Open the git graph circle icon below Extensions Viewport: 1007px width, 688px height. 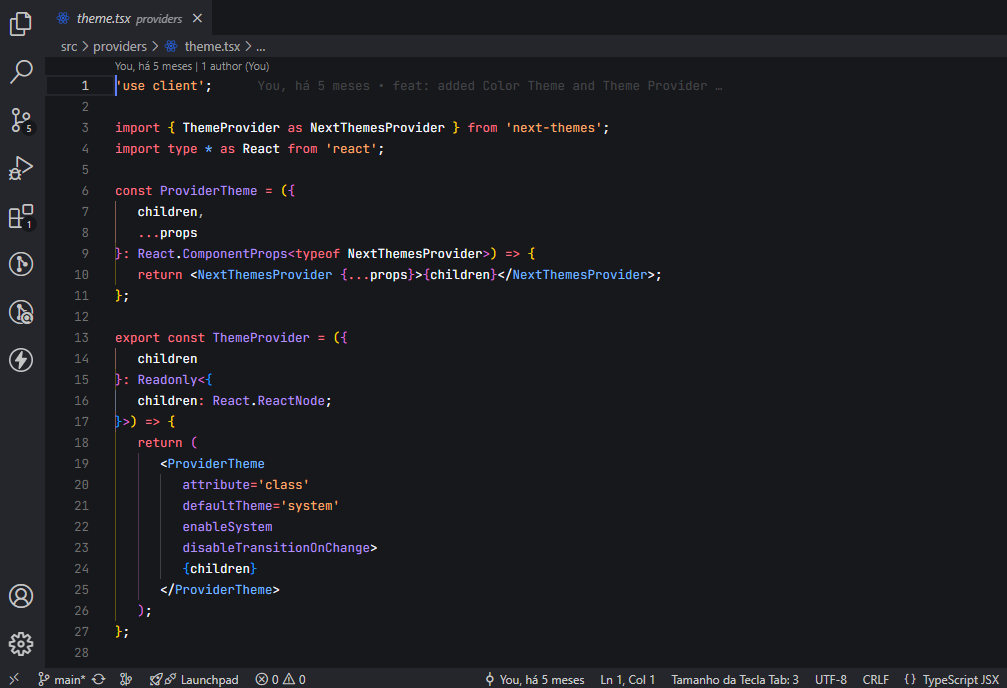coord(21,264)
